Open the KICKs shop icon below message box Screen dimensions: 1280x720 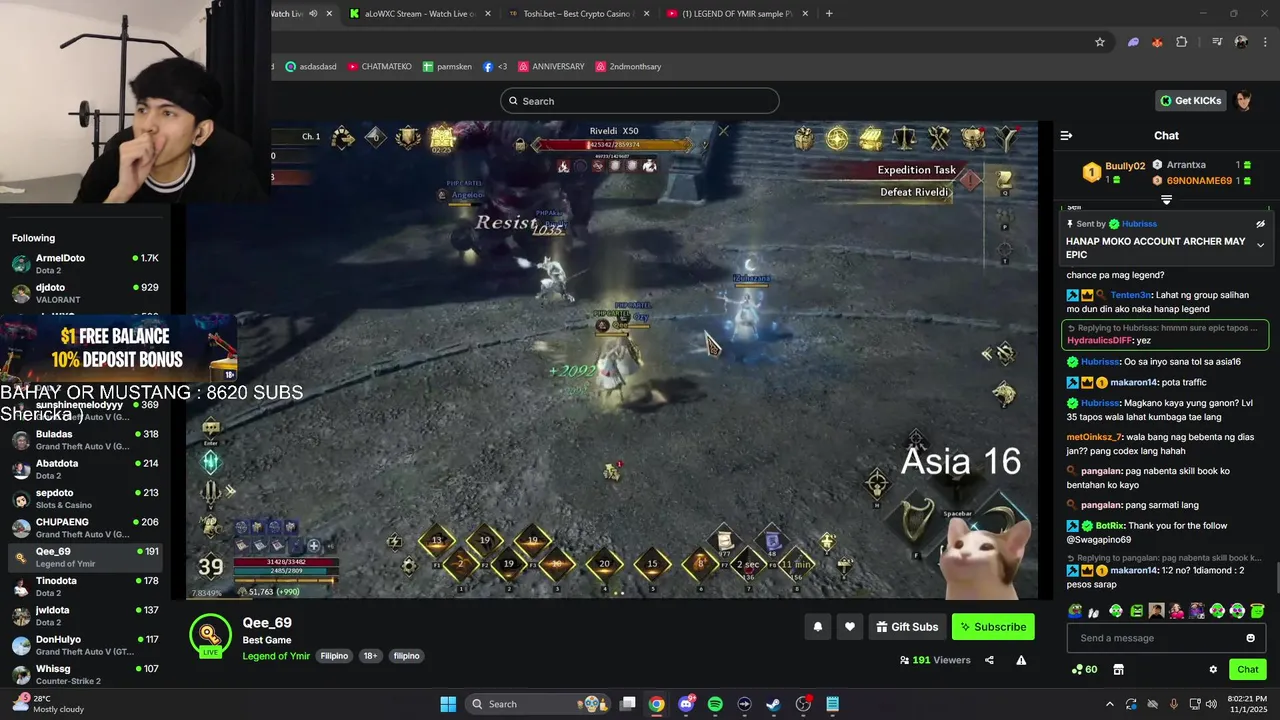1118,670
